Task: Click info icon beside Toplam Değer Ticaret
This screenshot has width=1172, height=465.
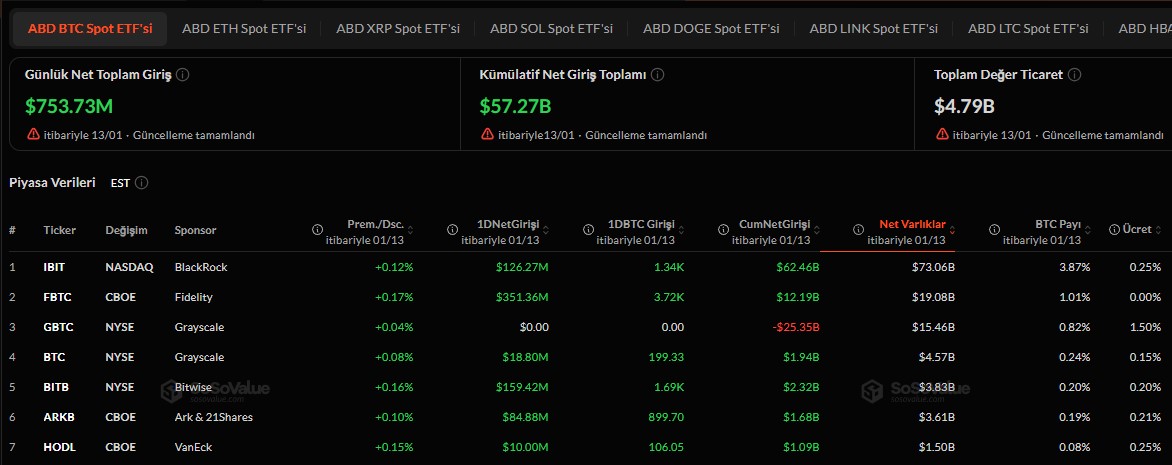Action: 1073,75
